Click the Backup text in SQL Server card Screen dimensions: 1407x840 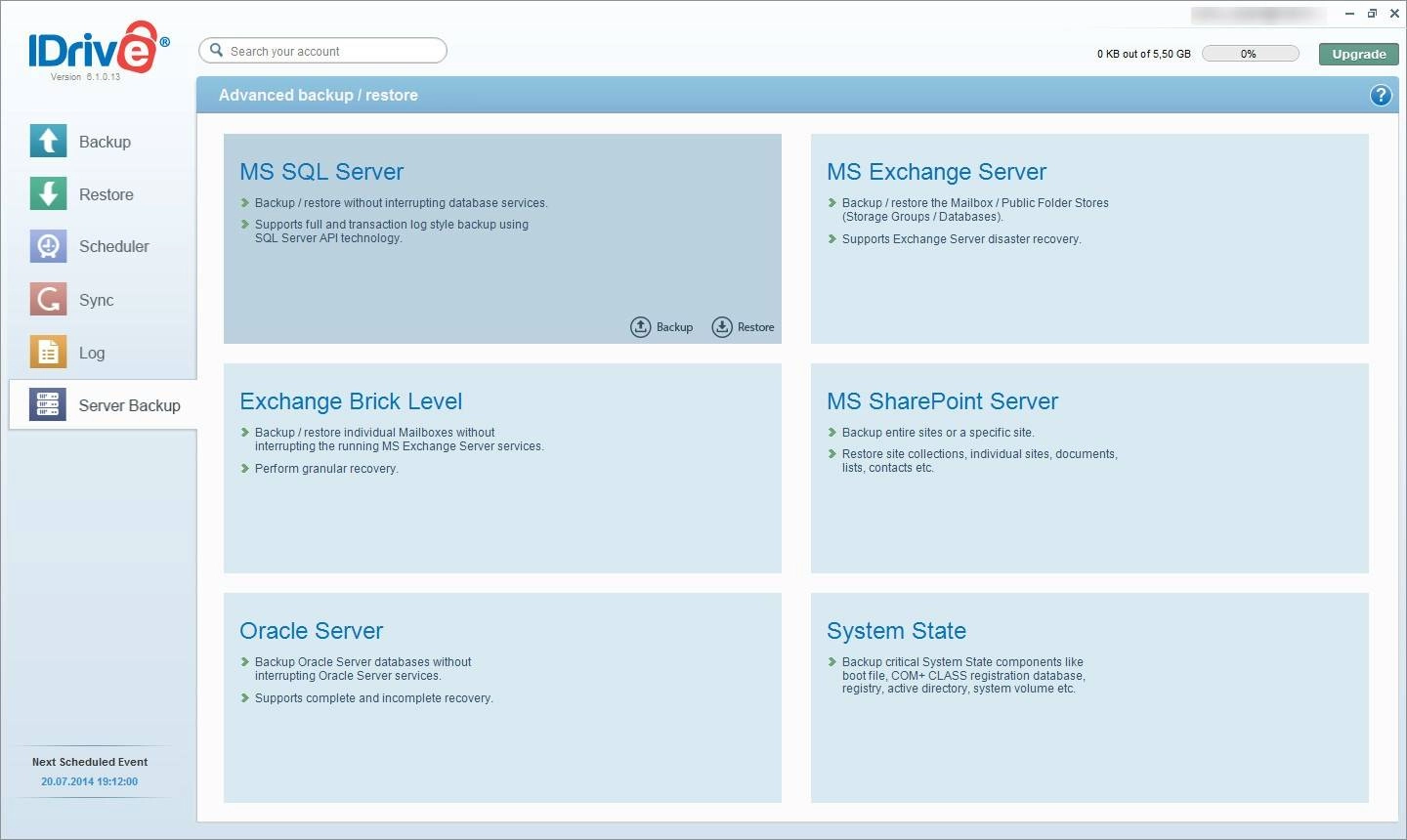[674, 327]
